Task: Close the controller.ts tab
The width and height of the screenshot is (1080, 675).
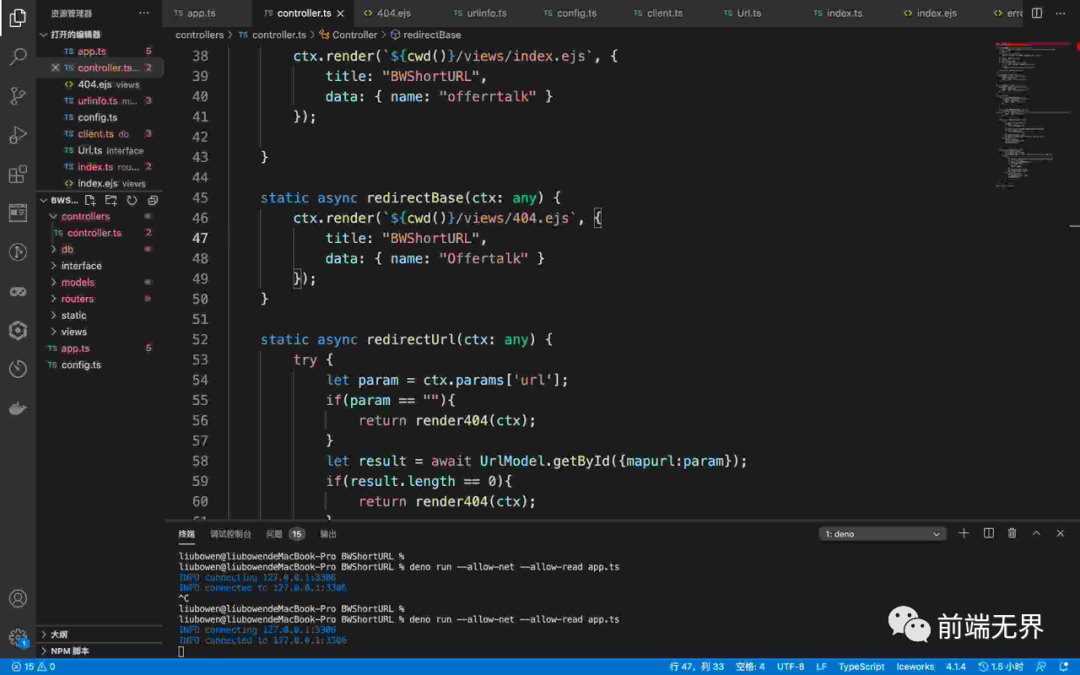Action: [x=340, y=14]
